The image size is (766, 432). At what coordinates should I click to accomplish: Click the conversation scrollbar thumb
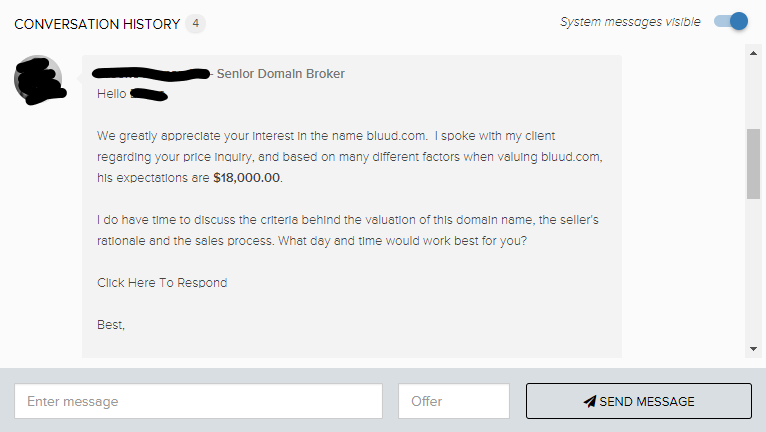tap(753, 164)
